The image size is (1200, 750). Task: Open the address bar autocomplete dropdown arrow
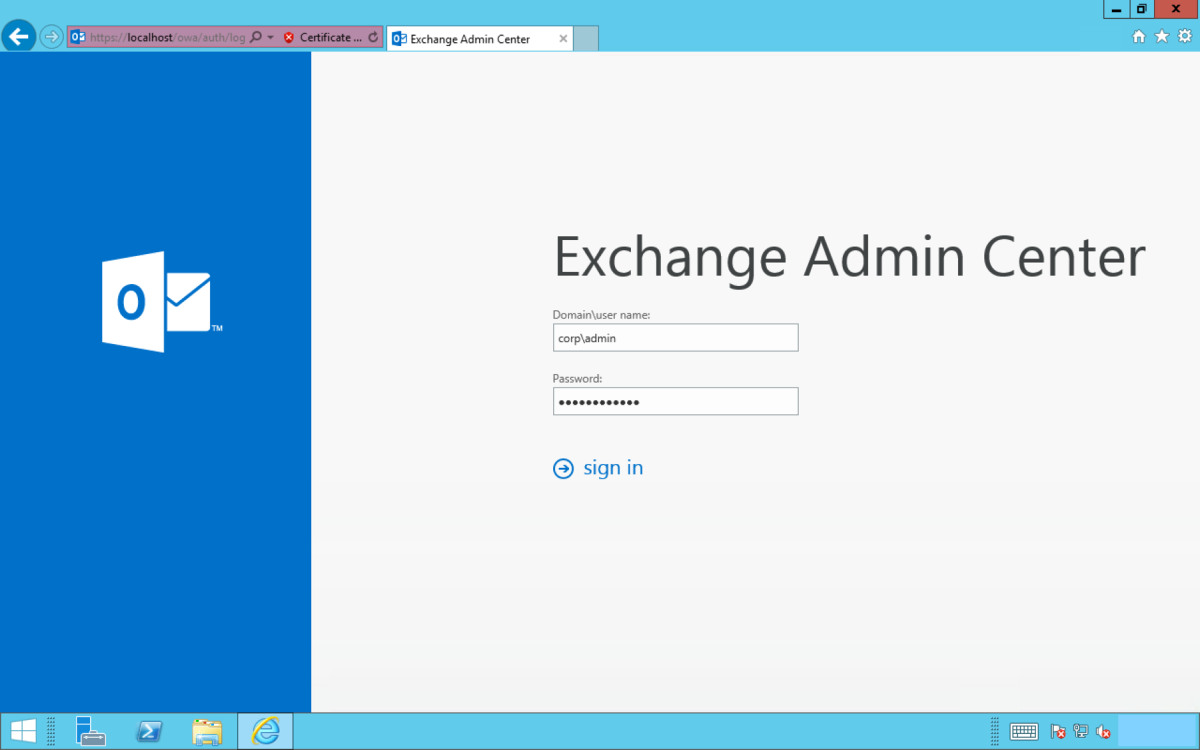pos(268,37)
